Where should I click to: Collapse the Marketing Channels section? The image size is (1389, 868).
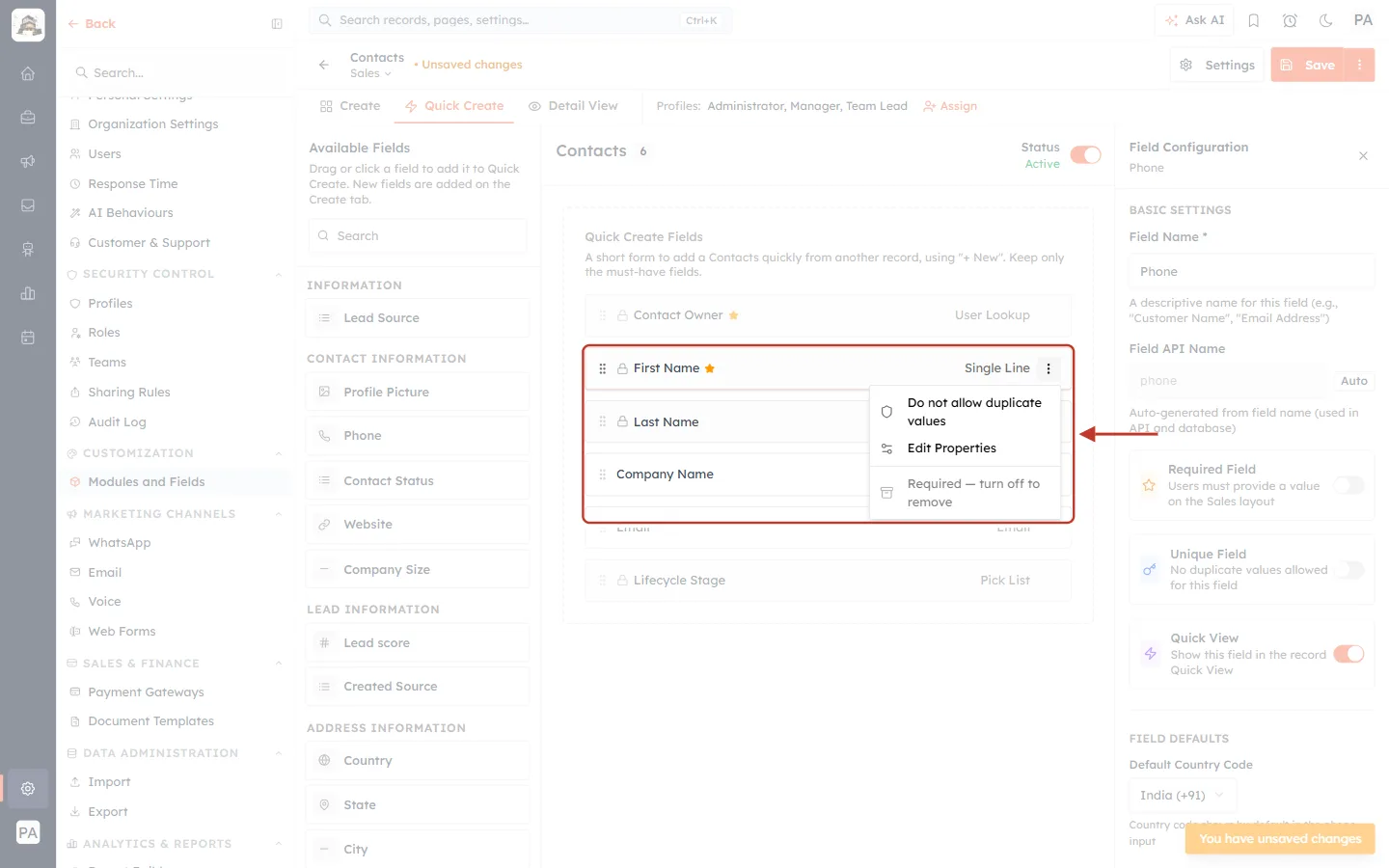(278, 514)
